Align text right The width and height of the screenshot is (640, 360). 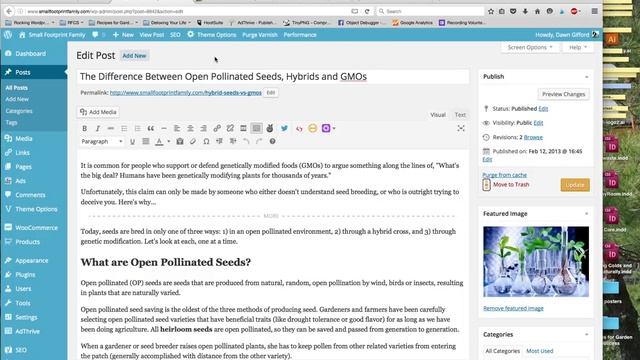point(203,128)
